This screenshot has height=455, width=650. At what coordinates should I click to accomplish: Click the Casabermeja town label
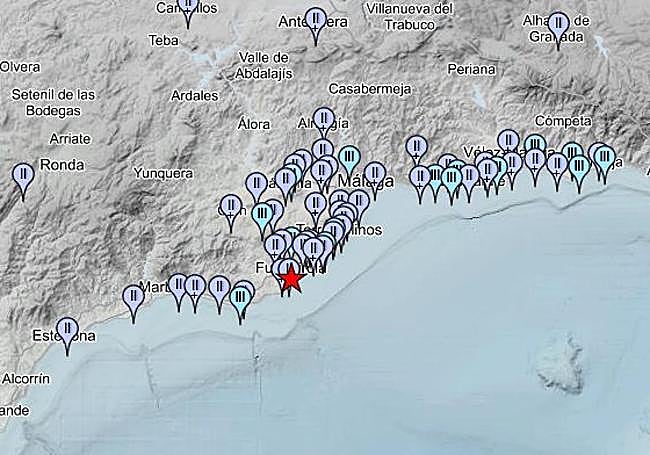(370, 88)
